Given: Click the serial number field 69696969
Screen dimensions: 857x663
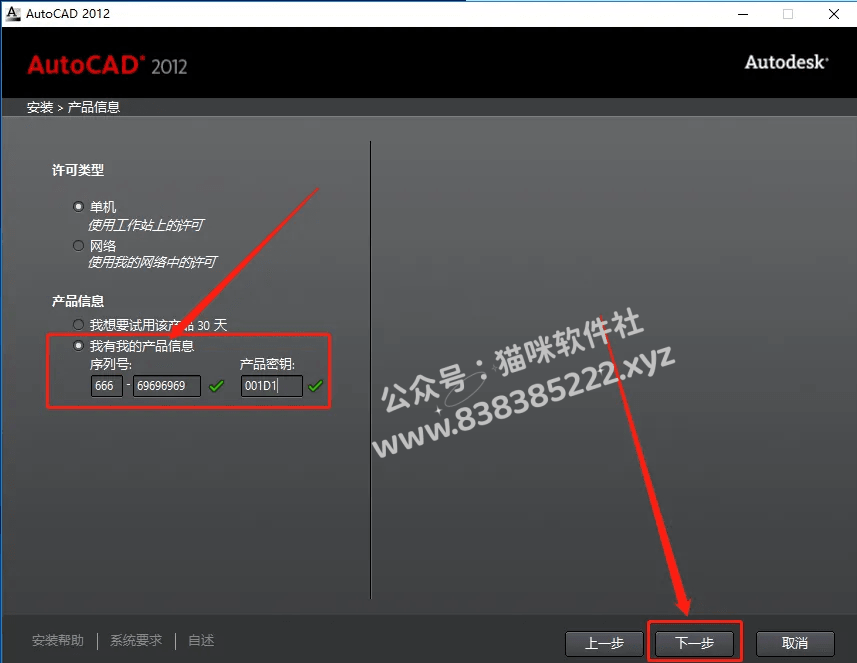Looking at the screenshot, I should click(167, 386).
